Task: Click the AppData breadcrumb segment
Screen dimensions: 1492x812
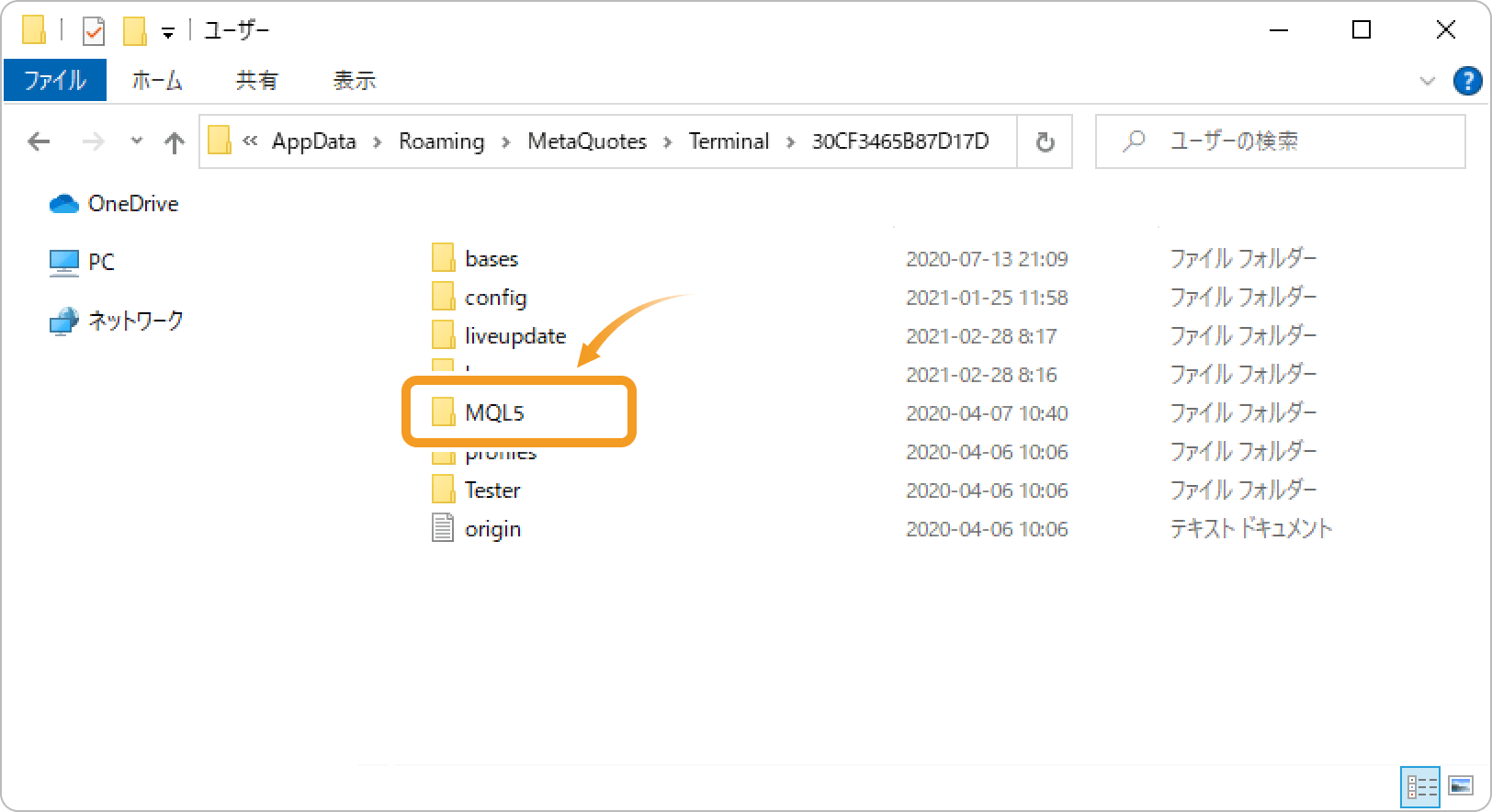Action: [x=313, y=141]
